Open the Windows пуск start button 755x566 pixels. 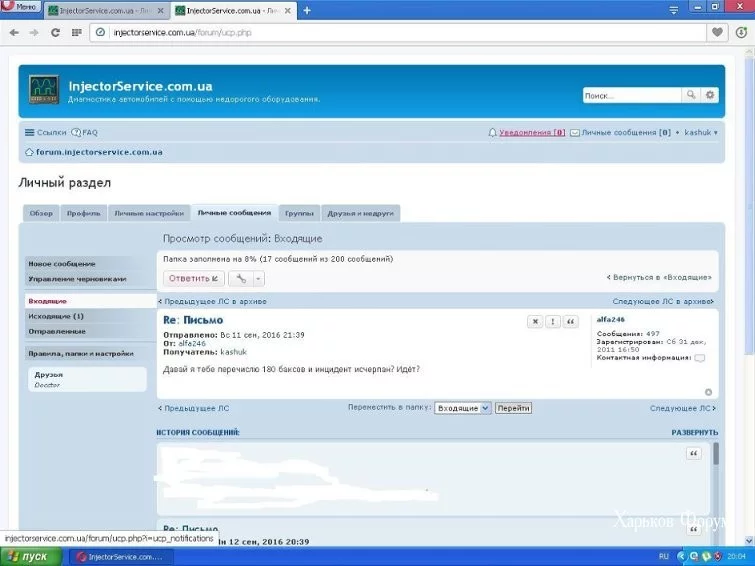[31, 556]
